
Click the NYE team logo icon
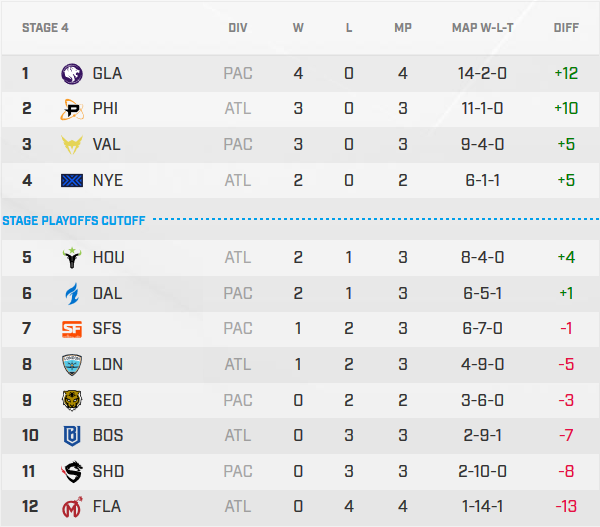73,180
